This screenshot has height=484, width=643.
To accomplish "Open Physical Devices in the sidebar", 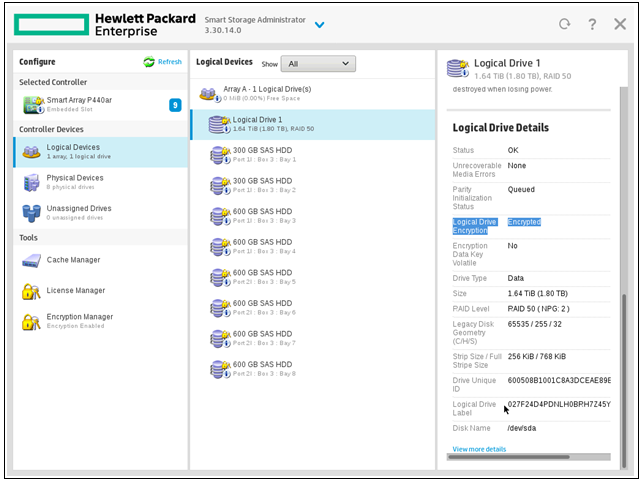I will (x=100, y=182).
